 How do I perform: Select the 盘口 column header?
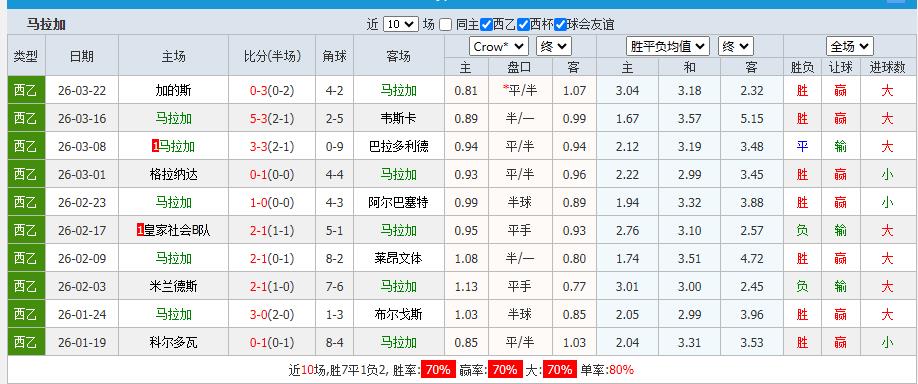tap(520, 67)
